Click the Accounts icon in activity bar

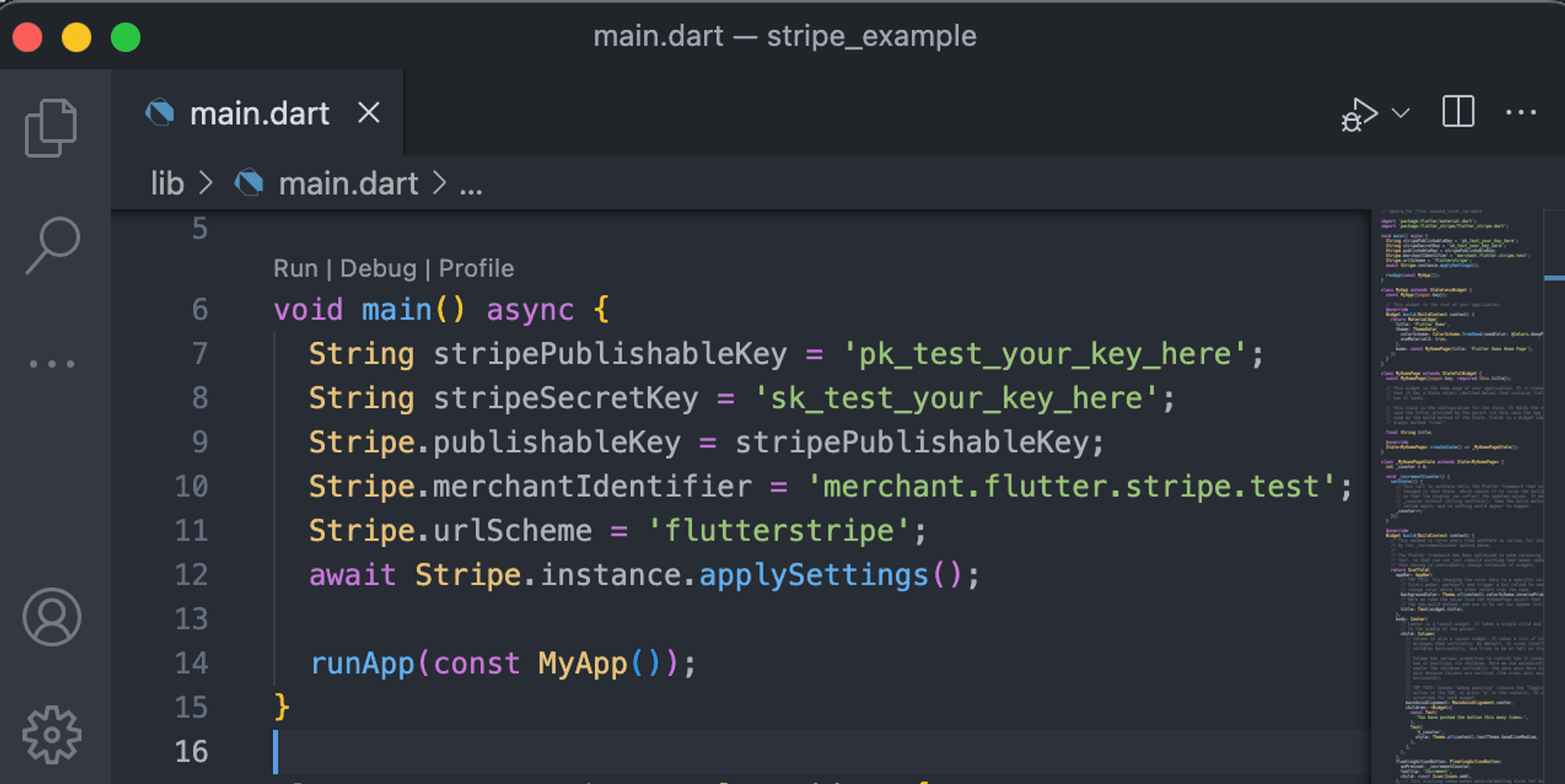point(51,617)
